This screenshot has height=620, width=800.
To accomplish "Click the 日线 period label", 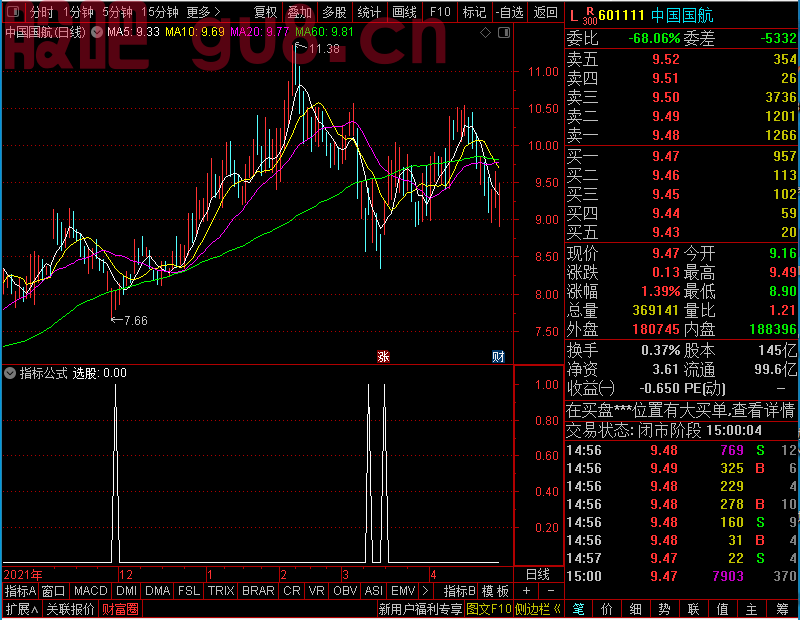I will 538,575.
